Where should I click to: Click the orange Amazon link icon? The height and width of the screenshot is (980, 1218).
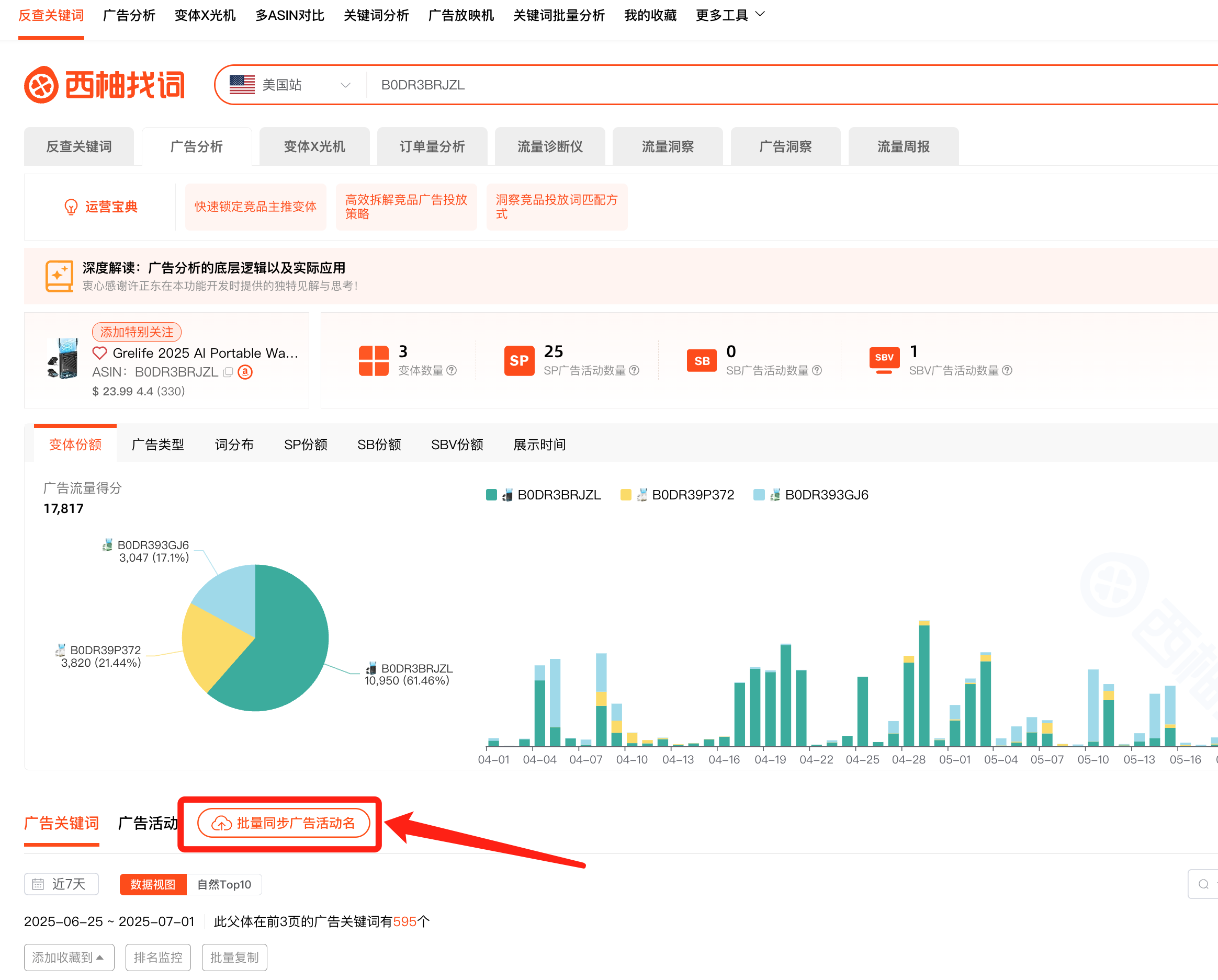(245, 372)
